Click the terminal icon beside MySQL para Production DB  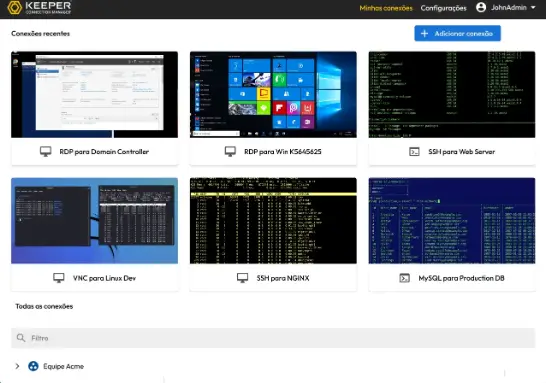[x=404, y=278]
